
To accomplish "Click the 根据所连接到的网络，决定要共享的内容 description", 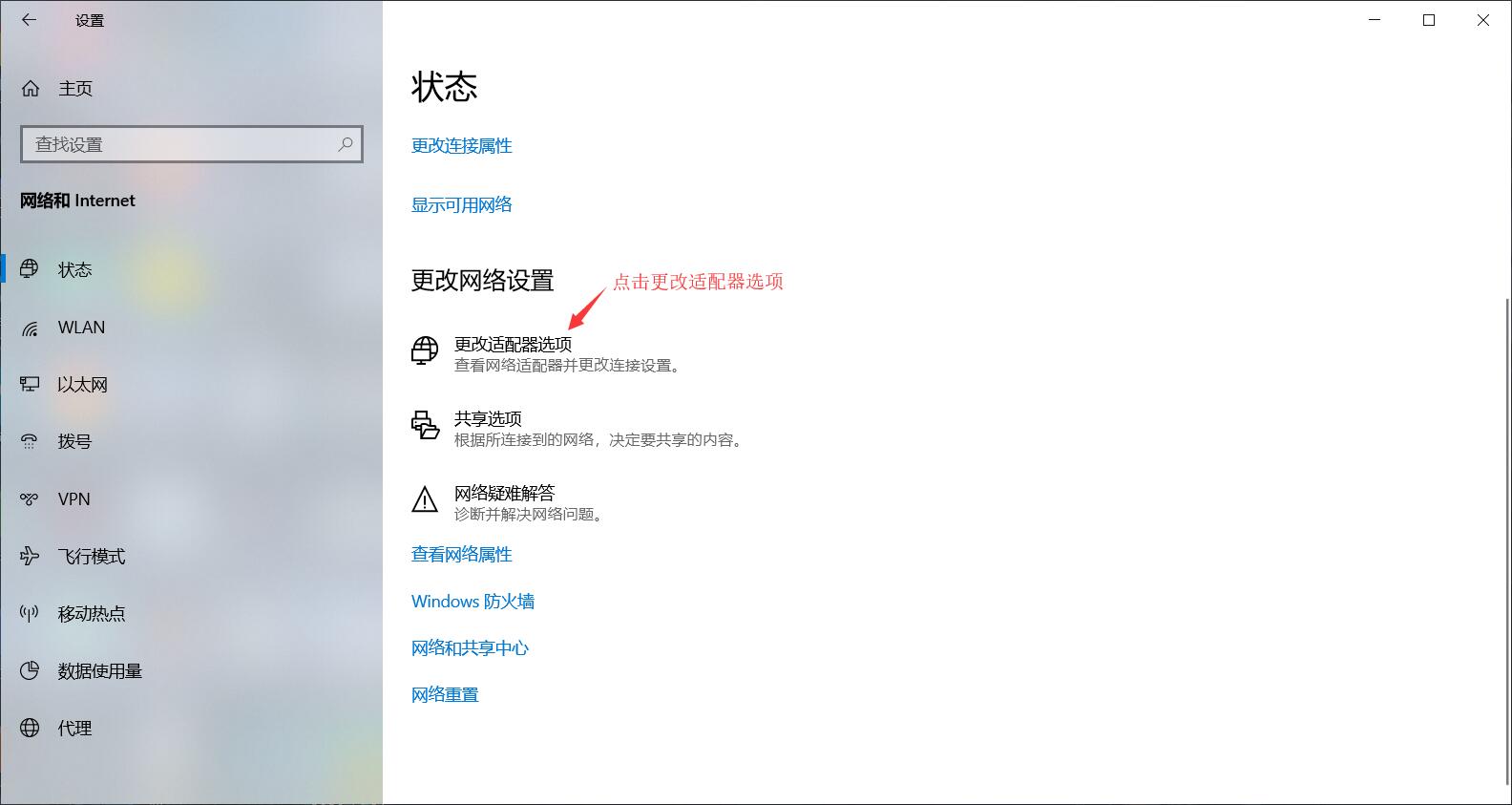I will tap(599, 440).
